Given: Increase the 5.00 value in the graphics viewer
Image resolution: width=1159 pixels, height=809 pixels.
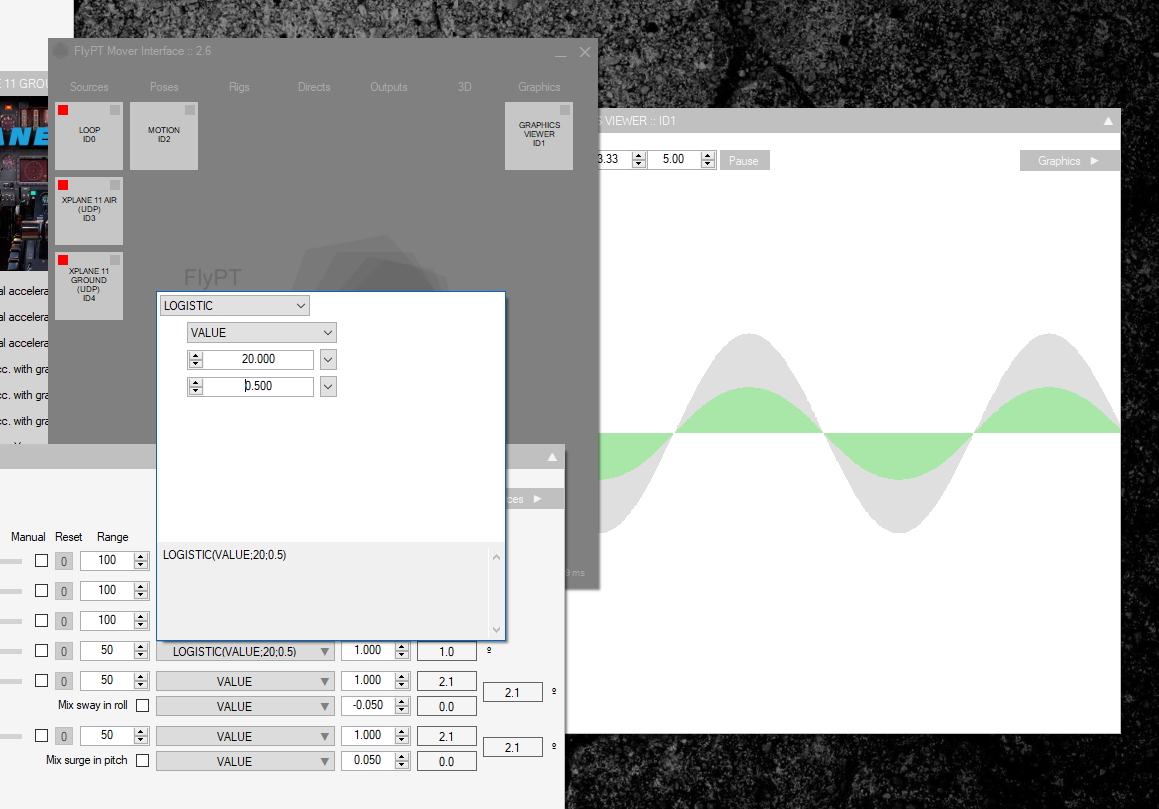Looking at the screenshot, I should tap(708, 155).
